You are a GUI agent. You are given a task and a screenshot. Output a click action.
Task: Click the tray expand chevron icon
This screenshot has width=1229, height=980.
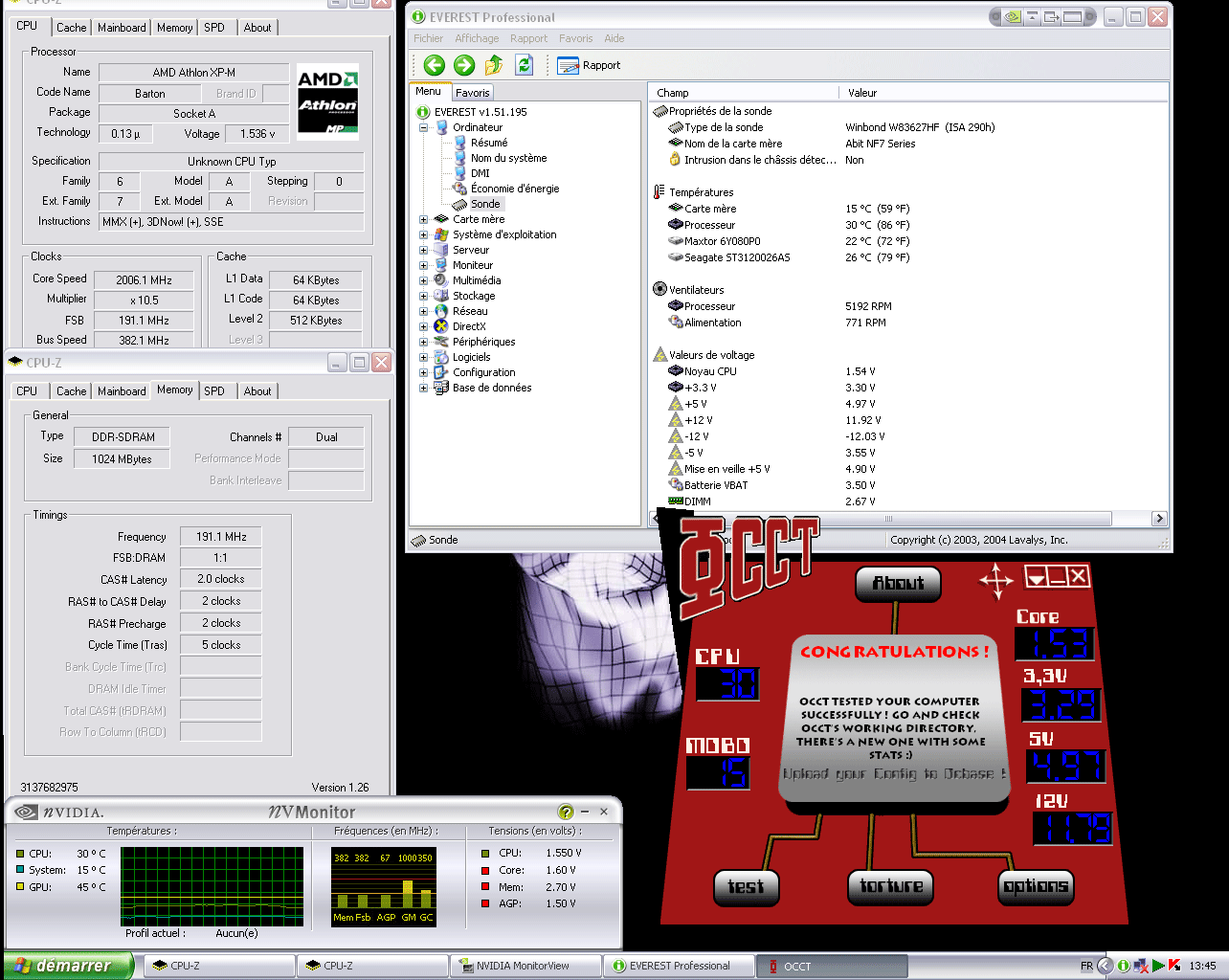(x=1105, y=966)
